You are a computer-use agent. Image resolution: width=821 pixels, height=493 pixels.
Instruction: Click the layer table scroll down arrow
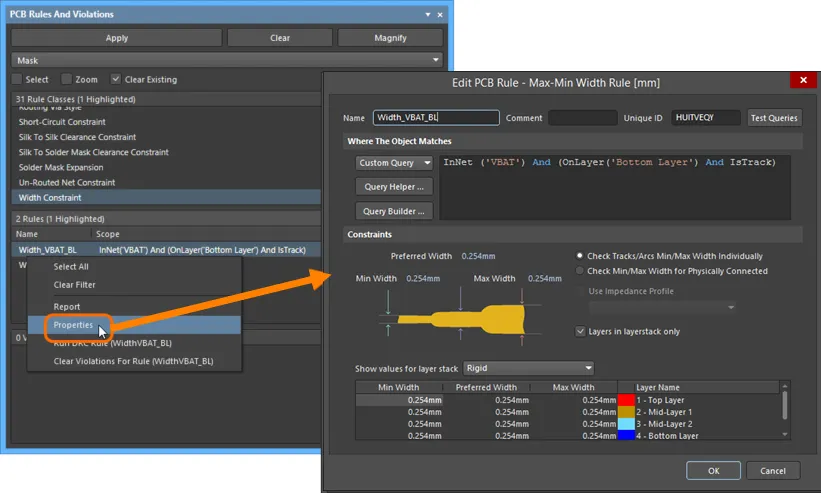pyautogui.click(x=784, y=434)
